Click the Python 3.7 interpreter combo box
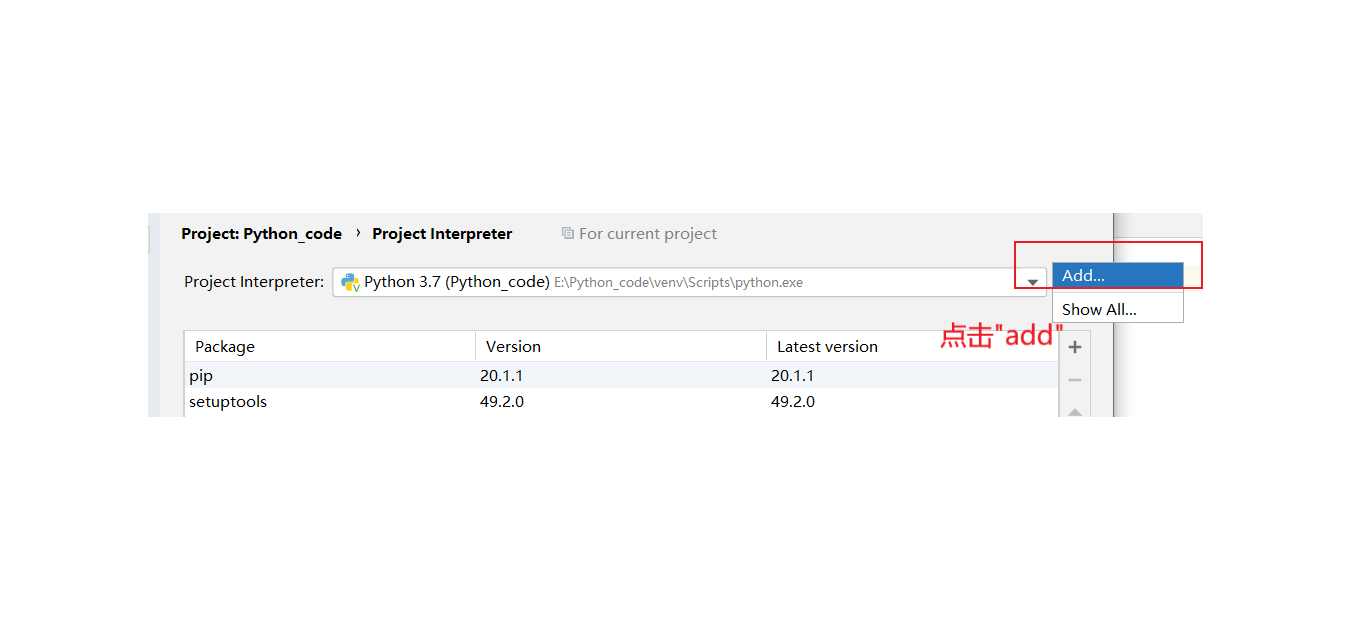The width and height of the screenshot is (1350, 629). pyautogui.click(x=689, y=282)
